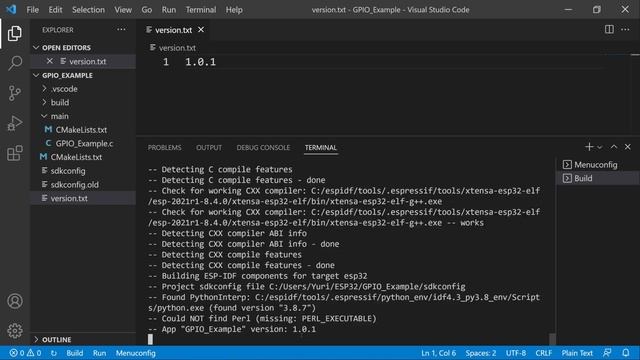
Task: Click Menuconfig in the status bar
Action: tap(136, 353)
